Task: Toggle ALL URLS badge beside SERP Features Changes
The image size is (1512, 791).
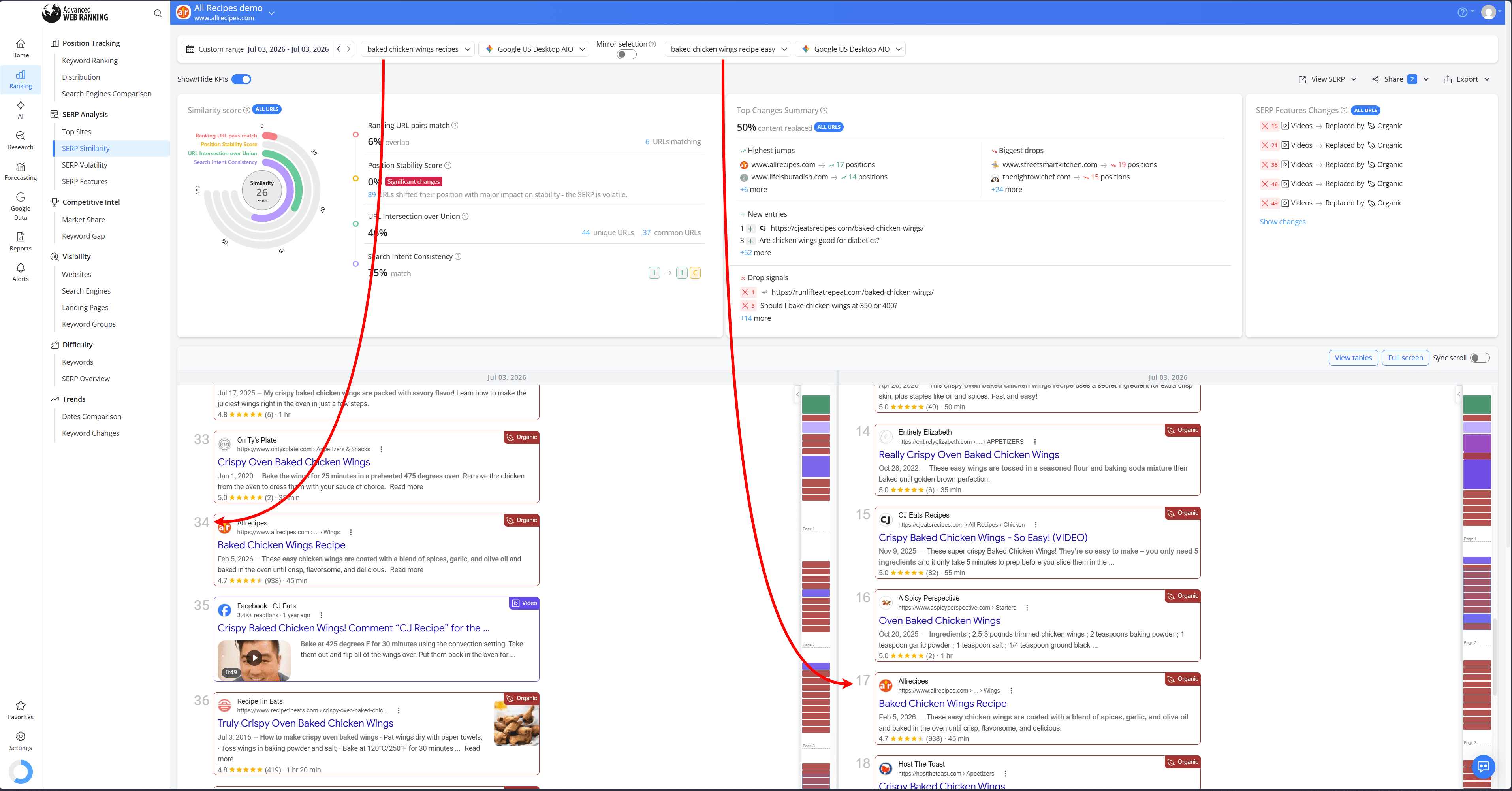Action: 1365,110
